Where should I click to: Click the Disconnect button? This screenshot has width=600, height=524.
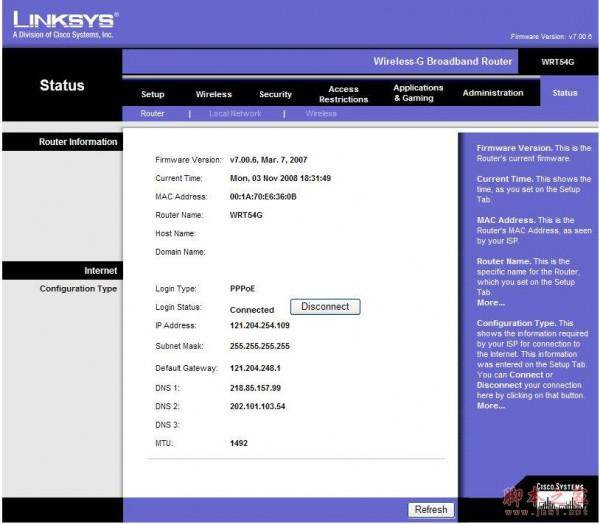coord(325,307)
